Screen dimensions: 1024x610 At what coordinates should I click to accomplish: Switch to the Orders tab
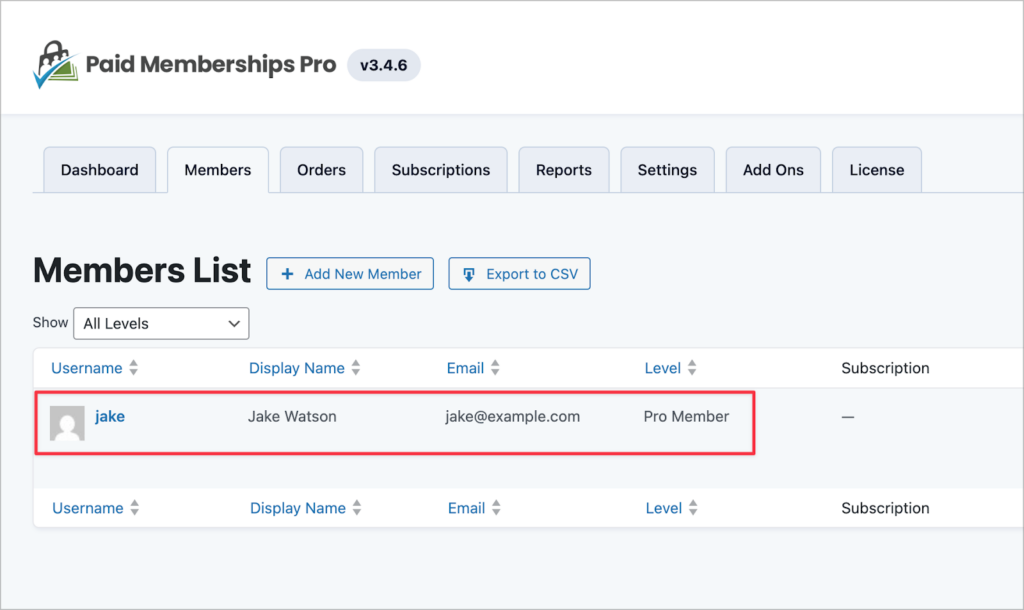[x=321, y=170]
